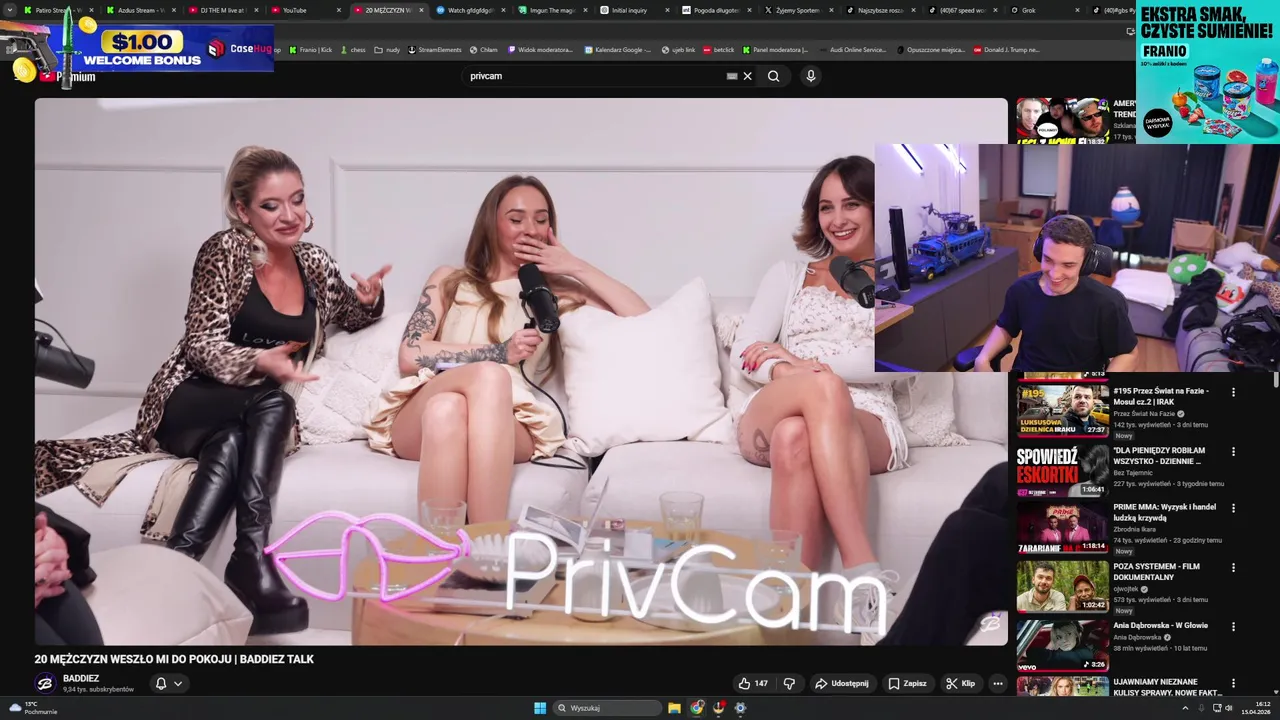Open options for Ujawniamy nieznane kulisy video
The width and height of the screenshot is (1280, 720).
[1233, 684]
